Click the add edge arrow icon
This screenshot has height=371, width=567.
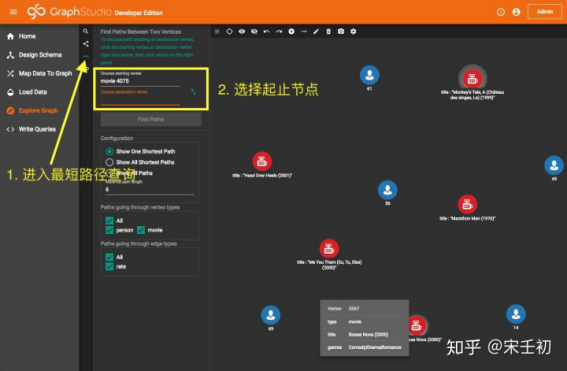coord(304,31)
